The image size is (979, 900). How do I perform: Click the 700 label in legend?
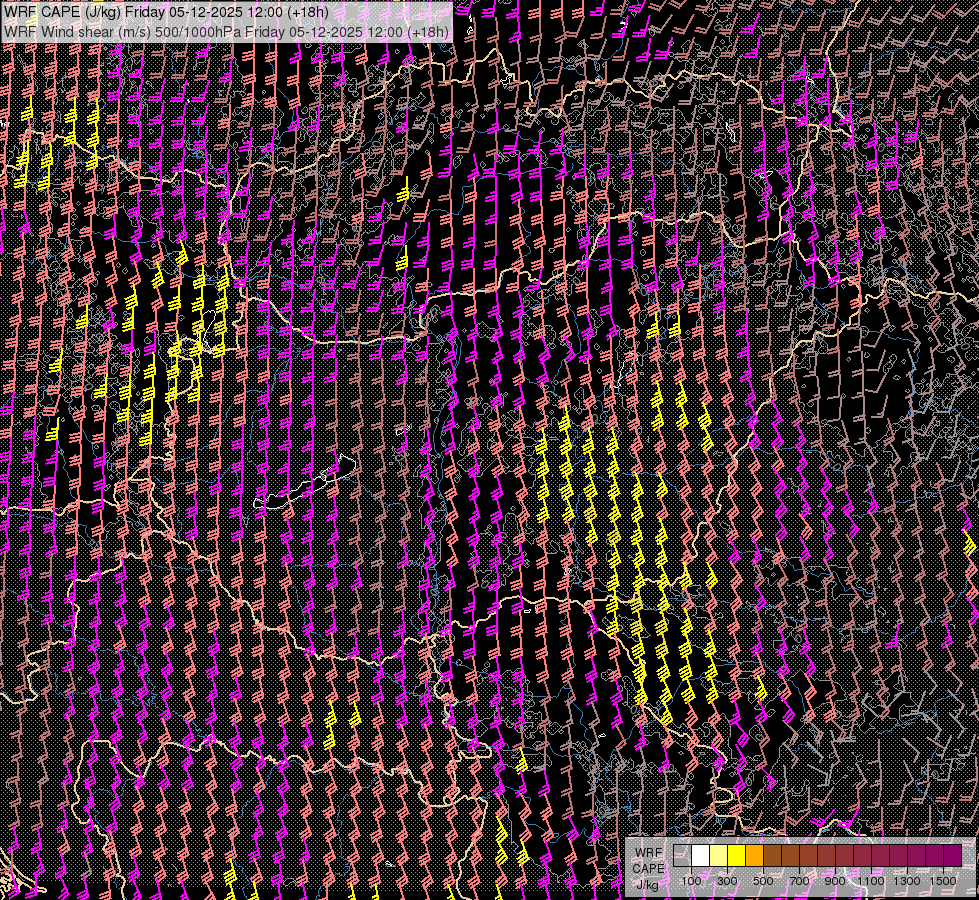coord(799,880)
